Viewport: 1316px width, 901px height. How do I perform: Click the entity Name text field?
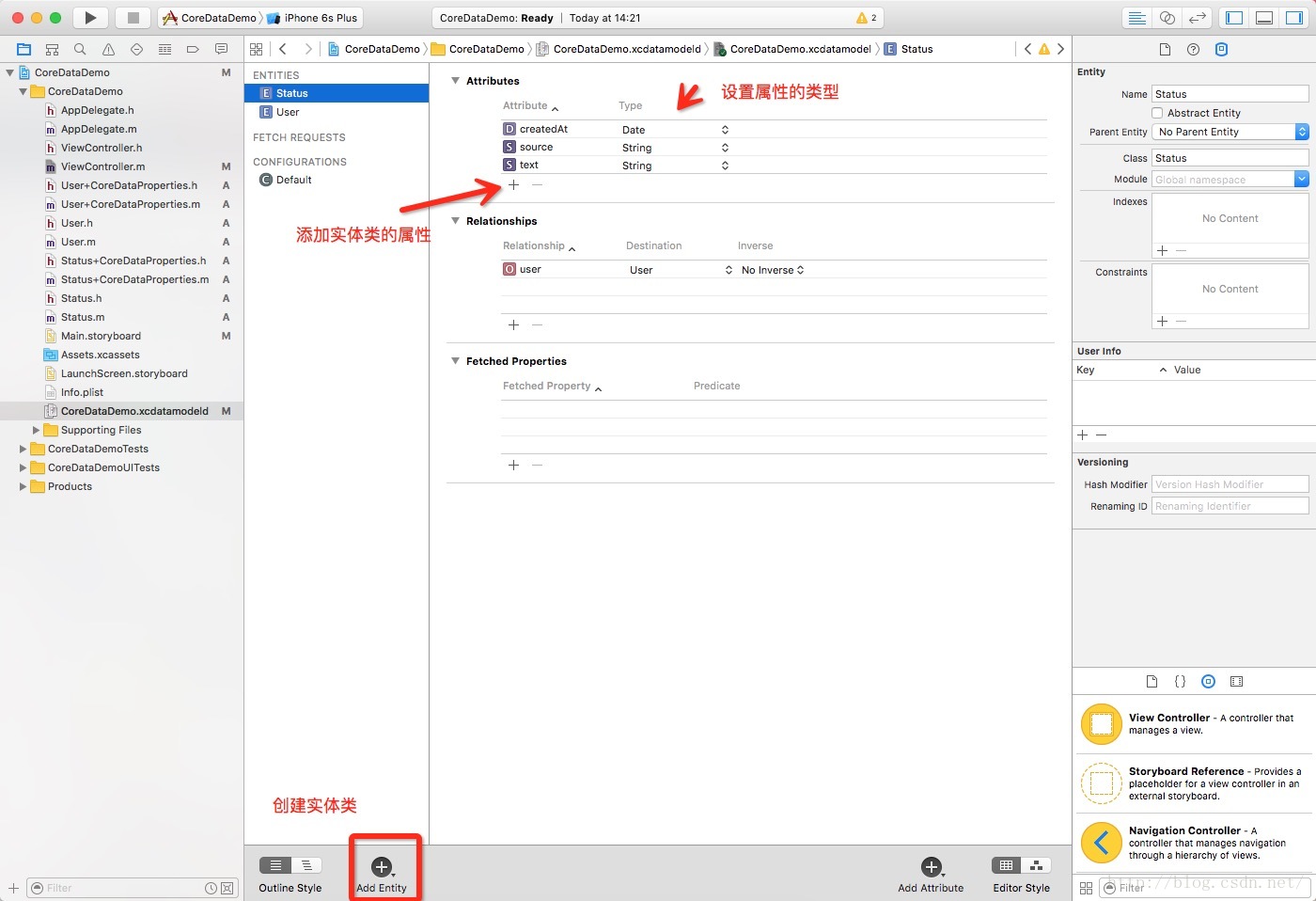tap(1230, 94)
